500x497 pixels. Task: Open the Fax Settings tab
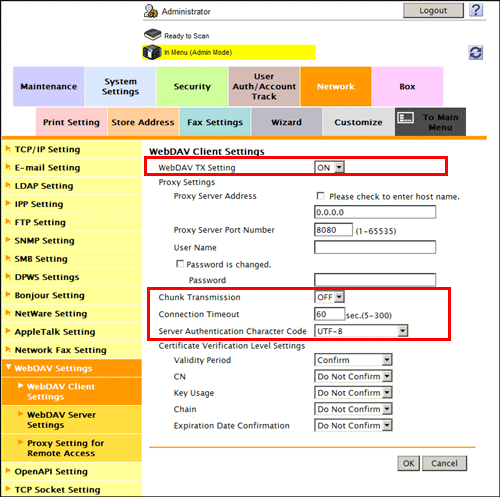[215, 122]
